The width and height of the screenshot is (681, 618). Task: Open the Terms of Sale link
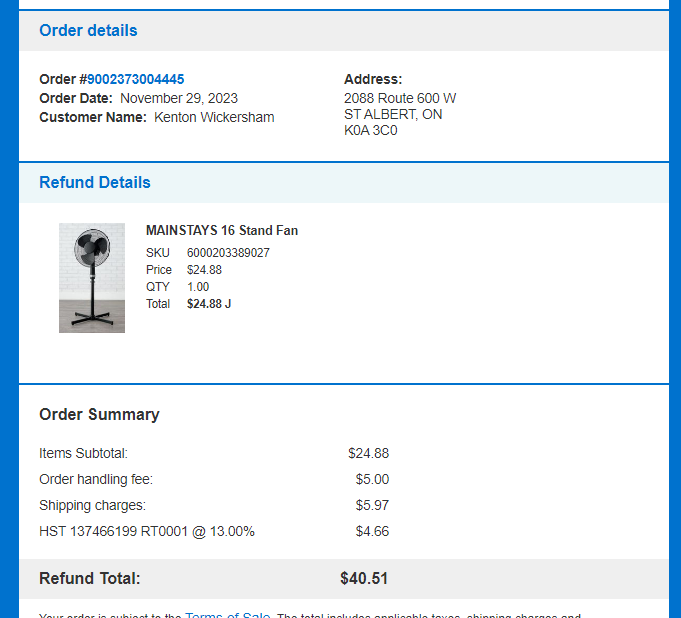228,615
